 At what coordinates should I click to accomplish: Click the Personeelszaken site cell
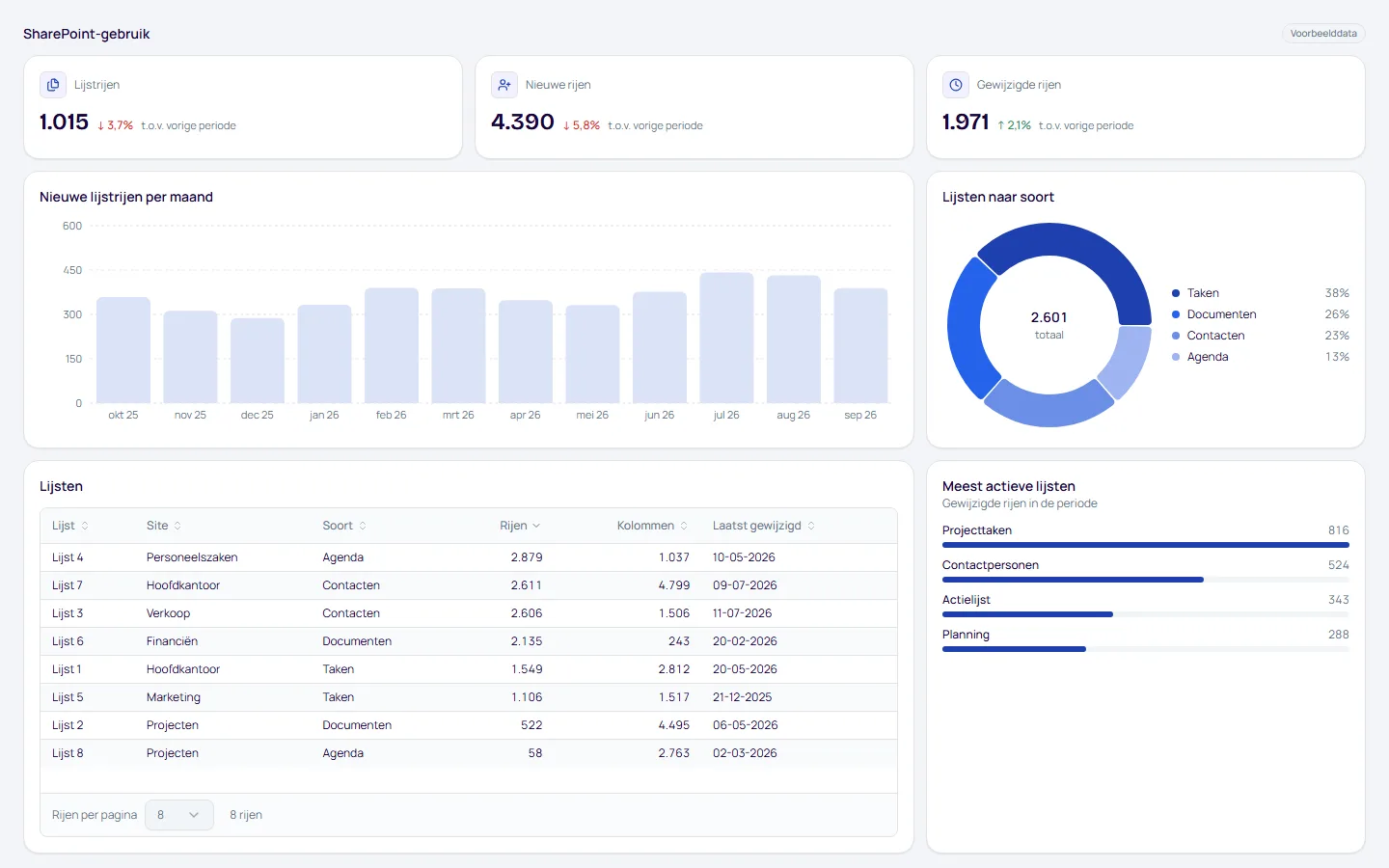(192, 557)
